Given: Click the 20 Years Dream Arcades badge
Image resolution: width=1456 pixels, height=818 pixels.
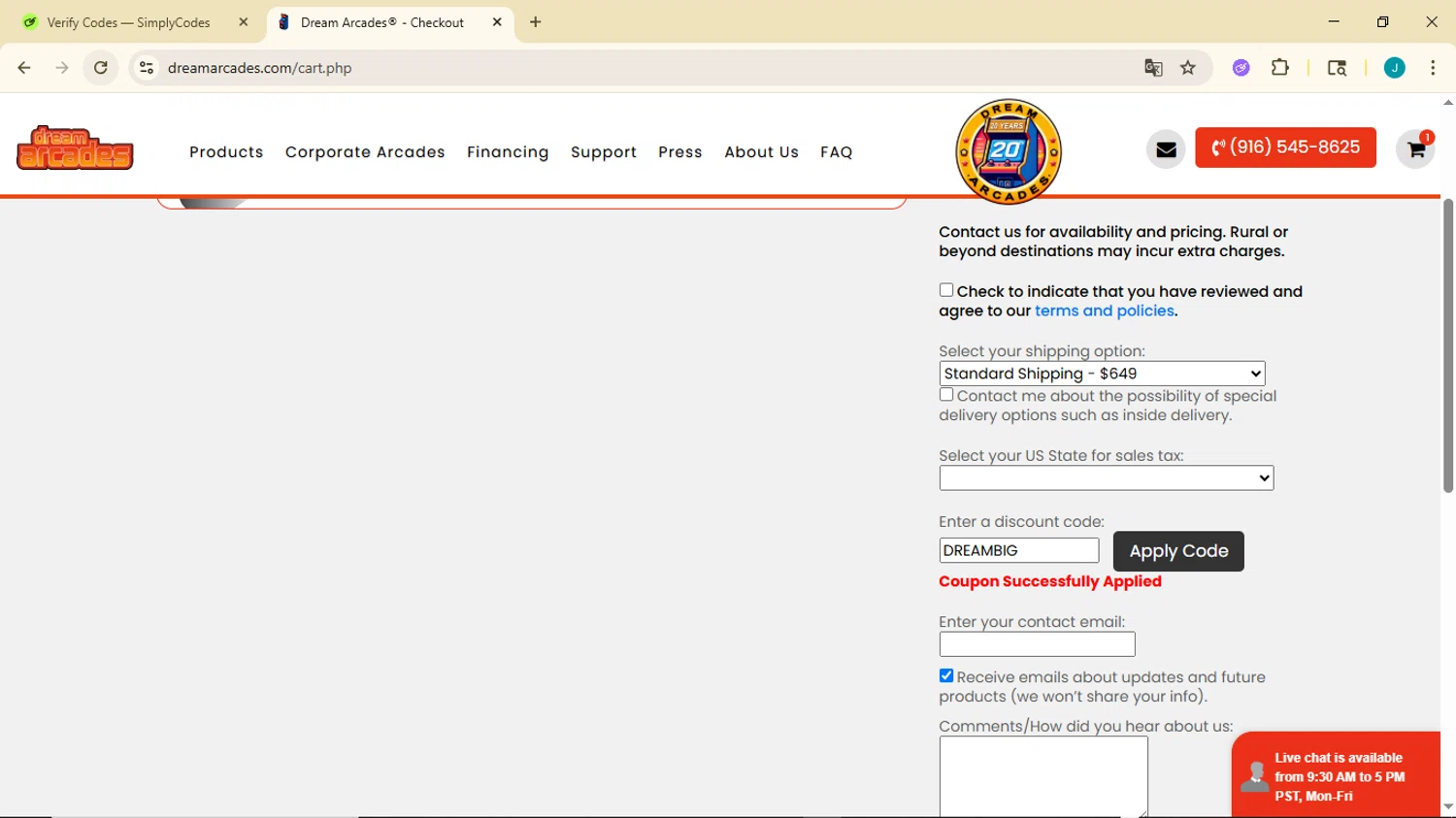Looking at the screenshot, I should 1009,151.
